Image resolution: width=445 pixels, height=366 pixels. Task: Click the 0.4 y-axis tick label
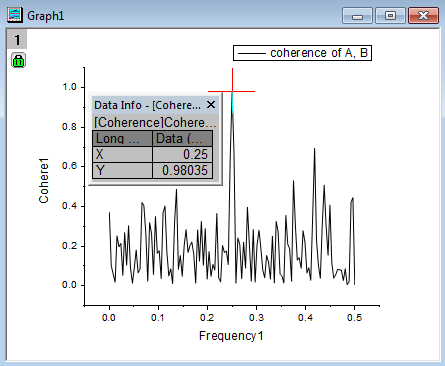[x=69, y=206]
